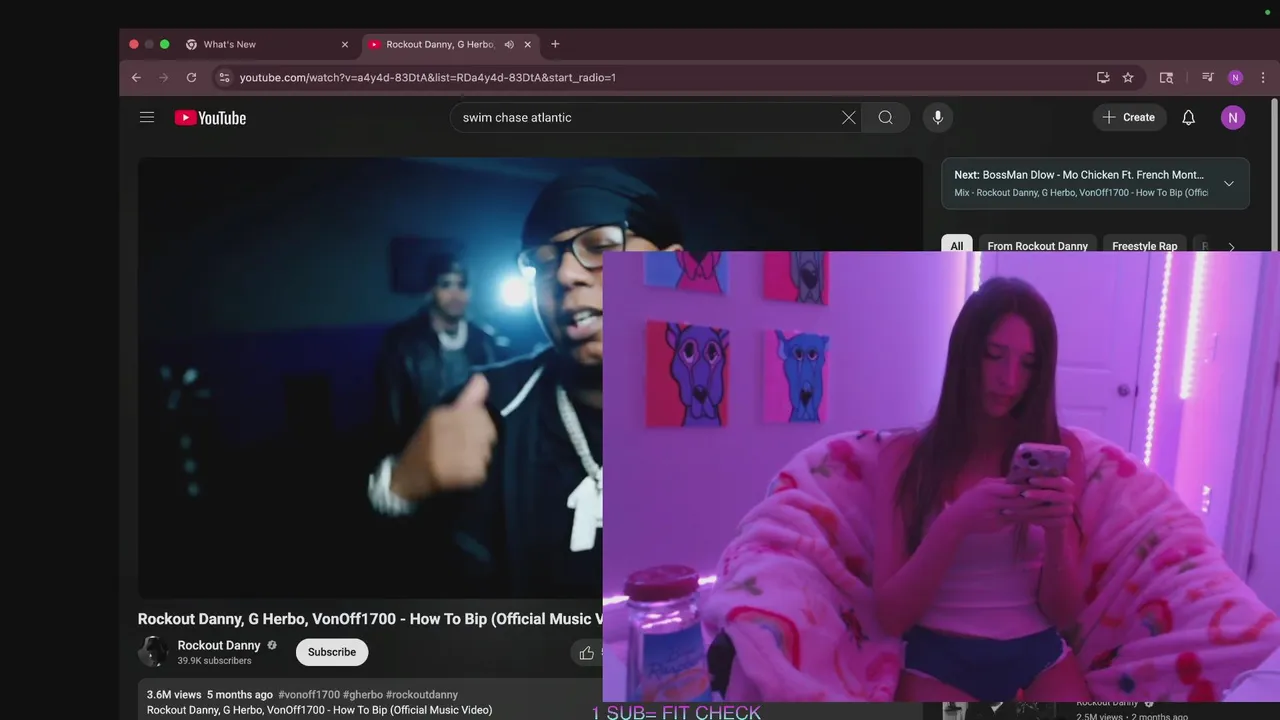Screen dimensions: 1280x720
Task: Open Chrome media controls icon
Action: point(1208,77)
